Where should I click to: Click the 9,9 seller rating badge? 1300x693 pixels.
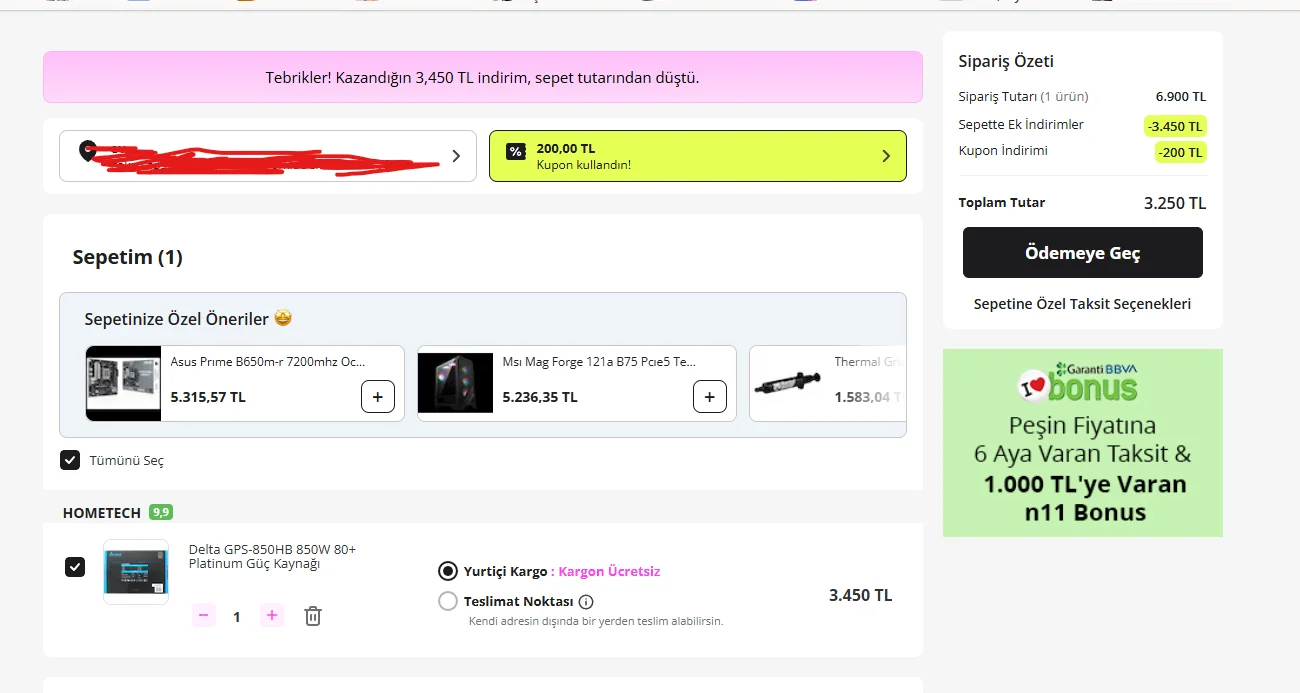pyautogui.click(x=161, y=512)
